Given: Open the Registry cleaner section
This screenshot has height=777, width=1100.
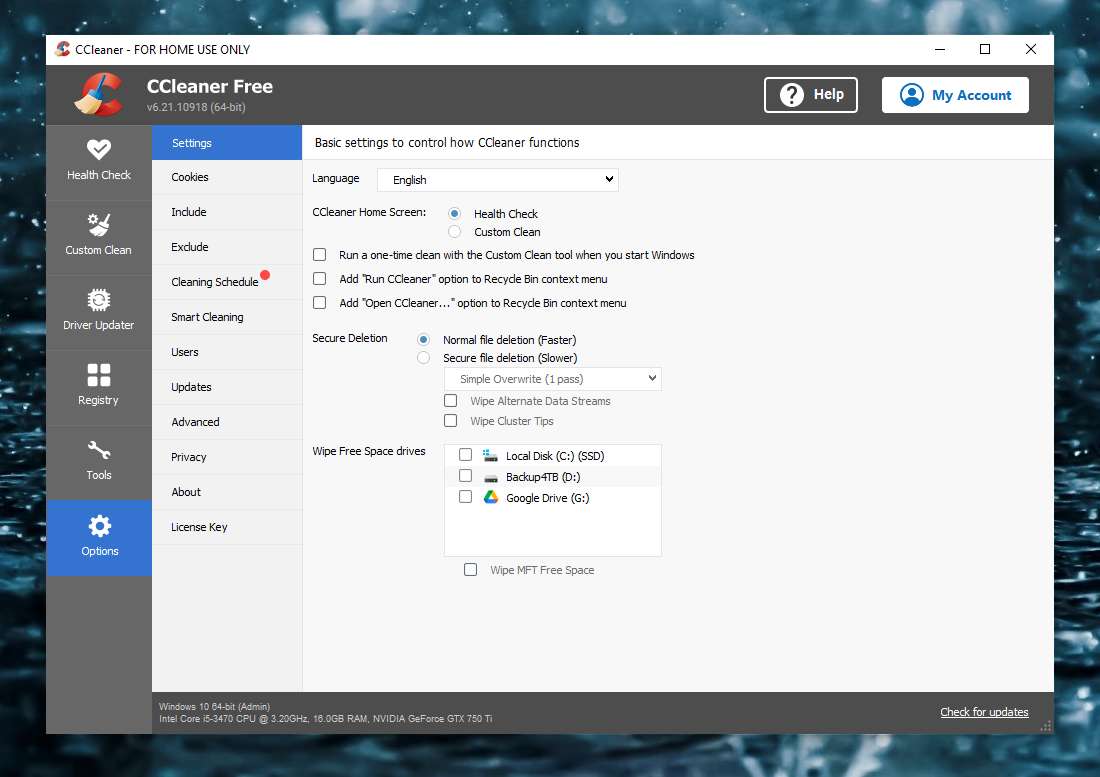Looking at the screenshot, I should click(x=99, y=387).
